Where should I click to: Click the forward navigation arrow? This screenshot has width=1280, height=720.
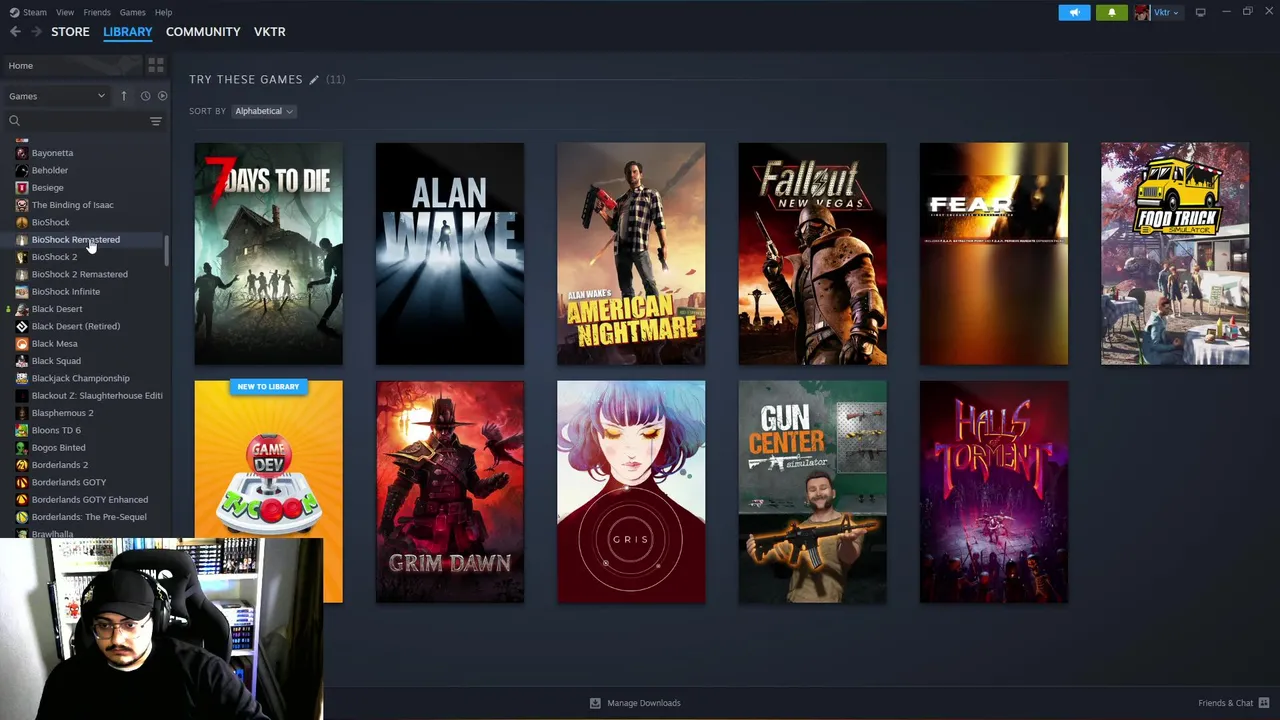[36, 32]
